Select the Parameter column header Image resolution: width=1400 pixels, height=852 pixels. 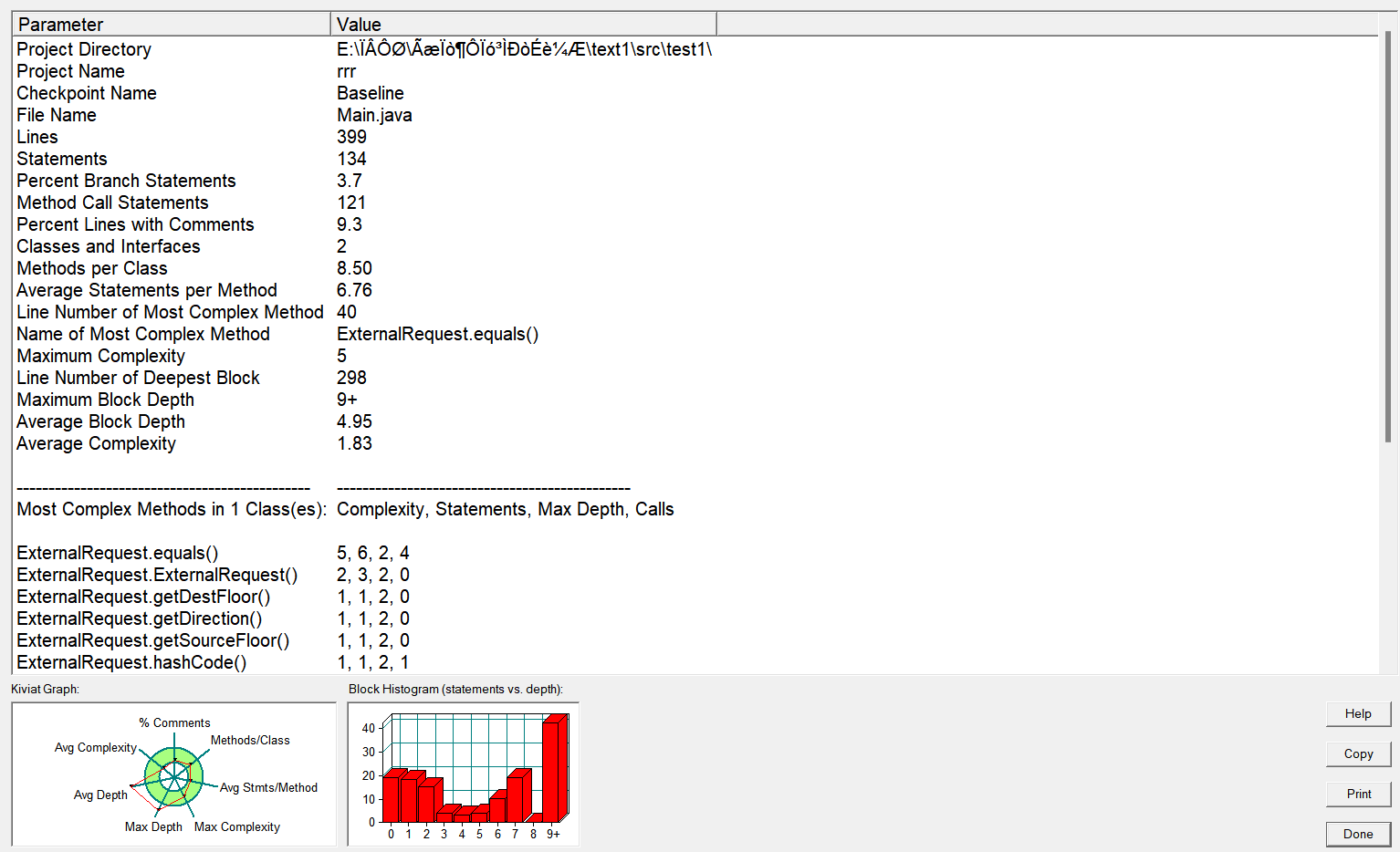172,25
